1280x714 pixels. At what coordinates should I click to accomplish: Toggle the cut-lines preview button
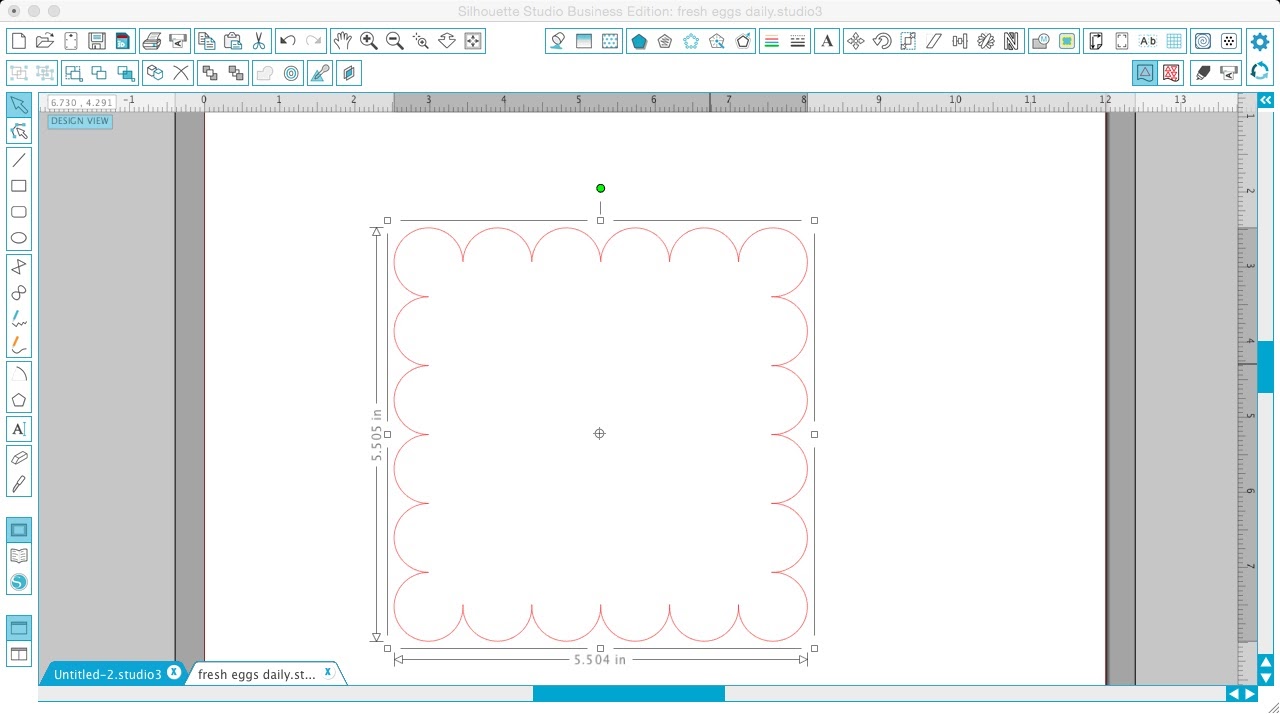coord(1169,73)
